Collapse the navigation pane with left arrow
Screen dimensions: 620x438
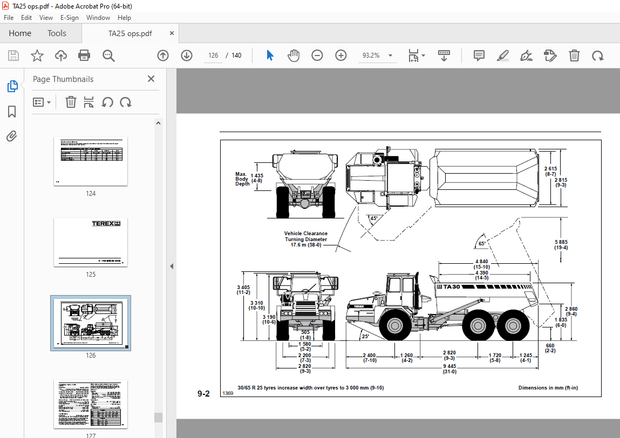coord(172,266)
